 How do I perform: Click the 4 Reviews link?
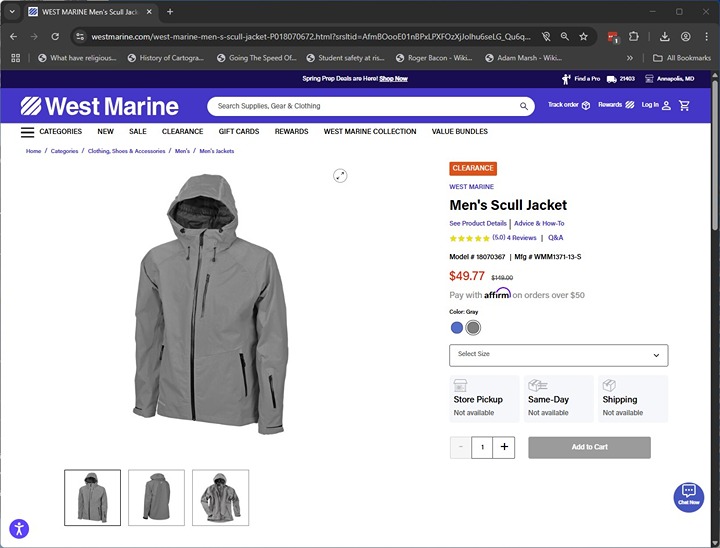[x=522, y=238]
